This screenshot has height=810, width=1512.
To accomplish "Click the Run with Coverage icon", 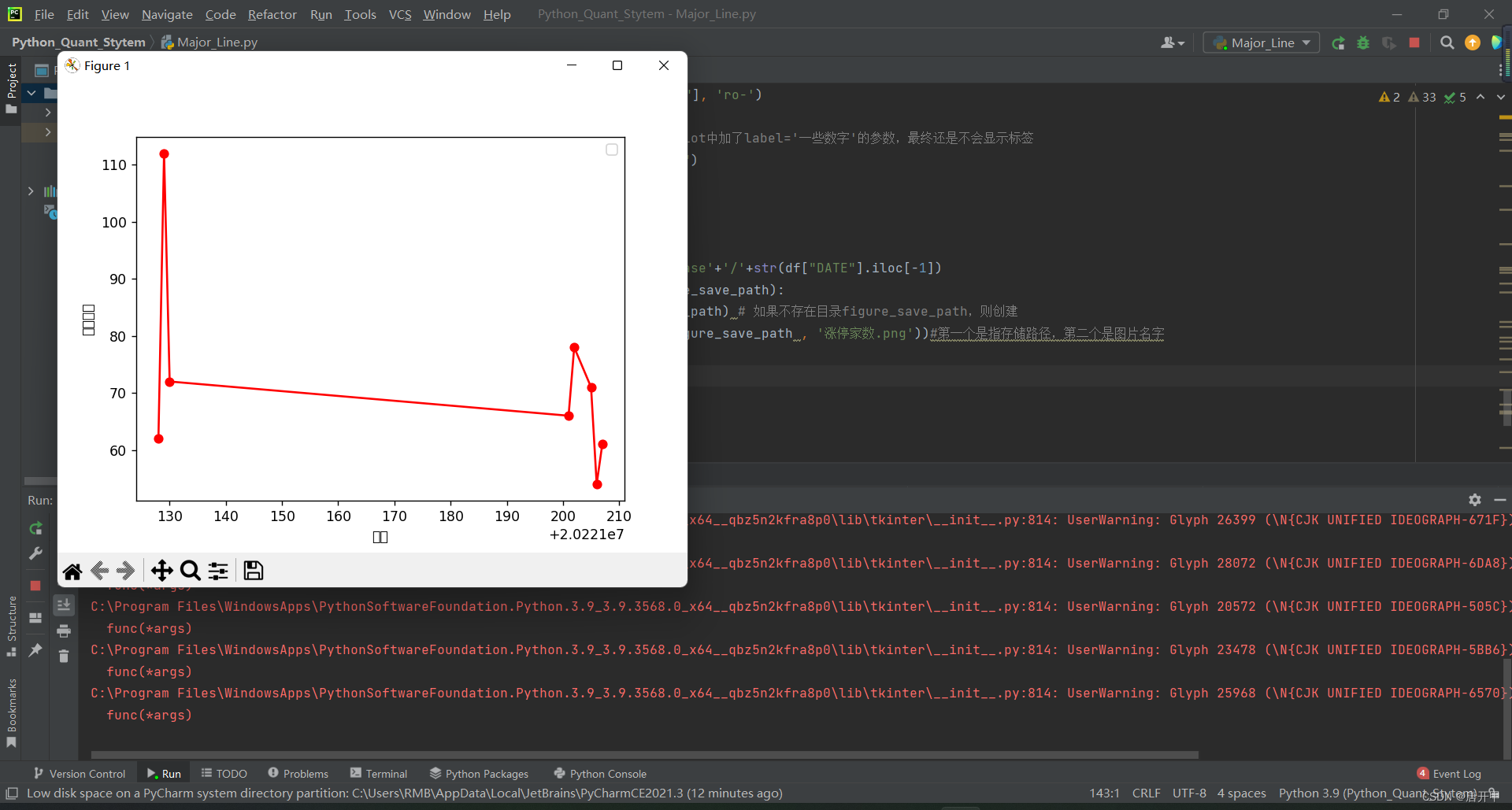I will pos(1389,43).
